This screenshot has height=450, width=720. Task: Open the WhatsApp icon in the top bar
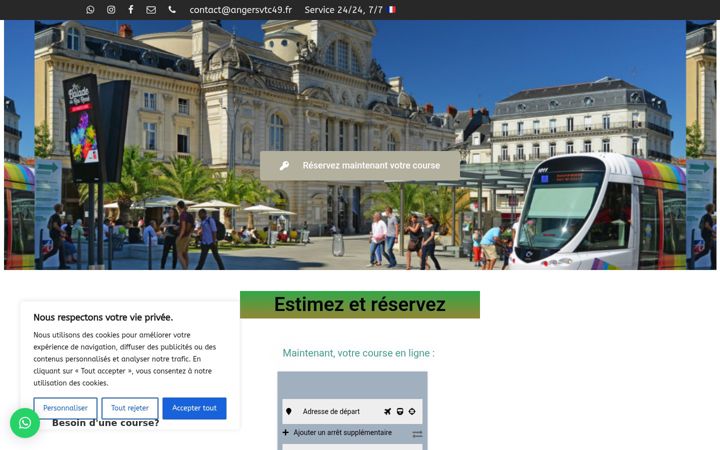tap(90, 10)
